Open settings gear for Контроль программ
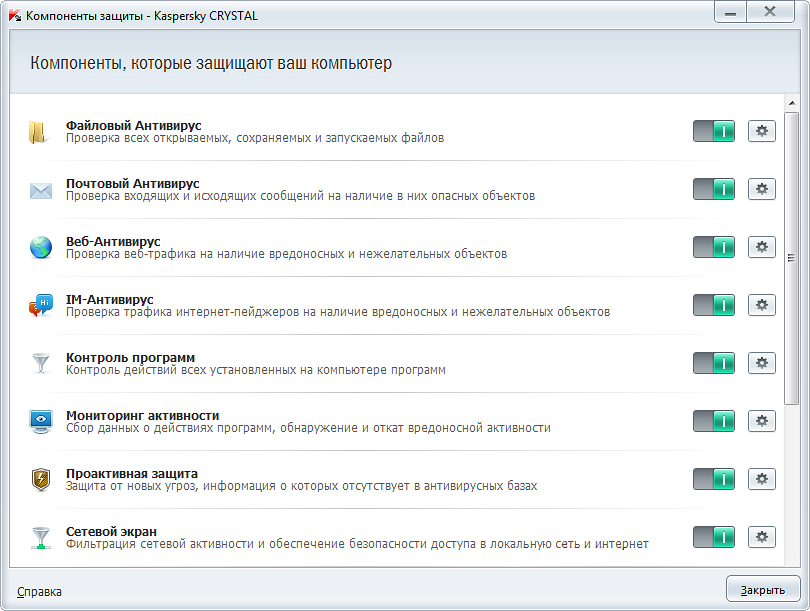Viewport: 810px width, 611px height. (761, 363)
